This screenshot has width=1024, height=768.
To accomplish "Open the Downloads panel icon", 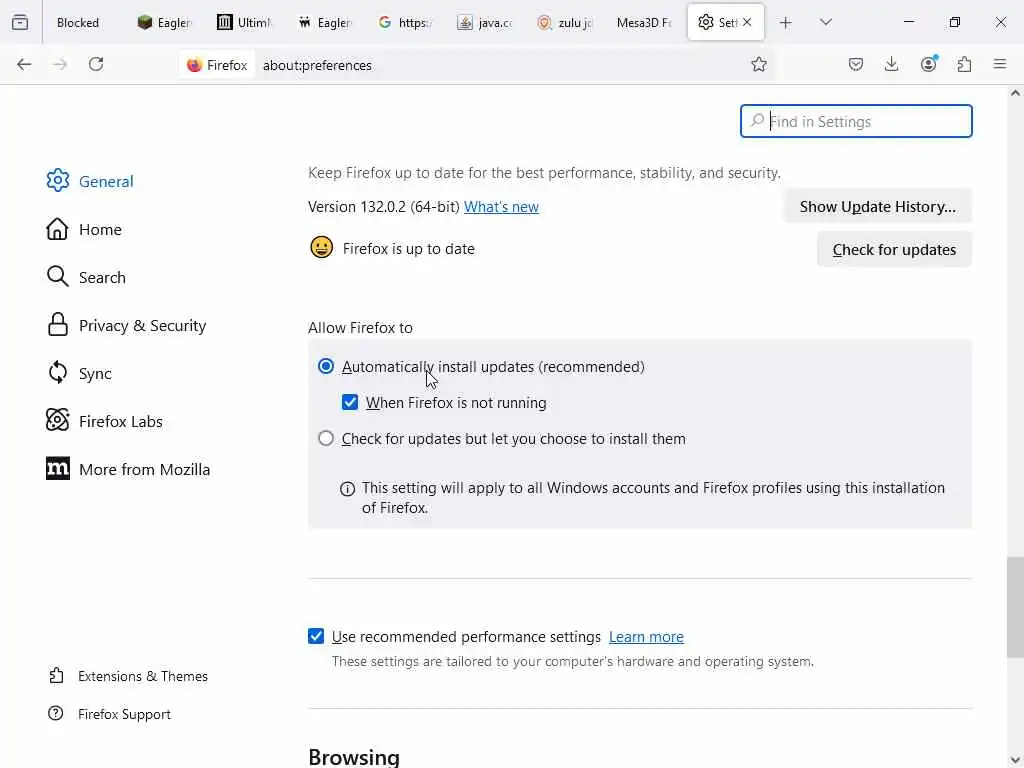I will pos(892,64).
